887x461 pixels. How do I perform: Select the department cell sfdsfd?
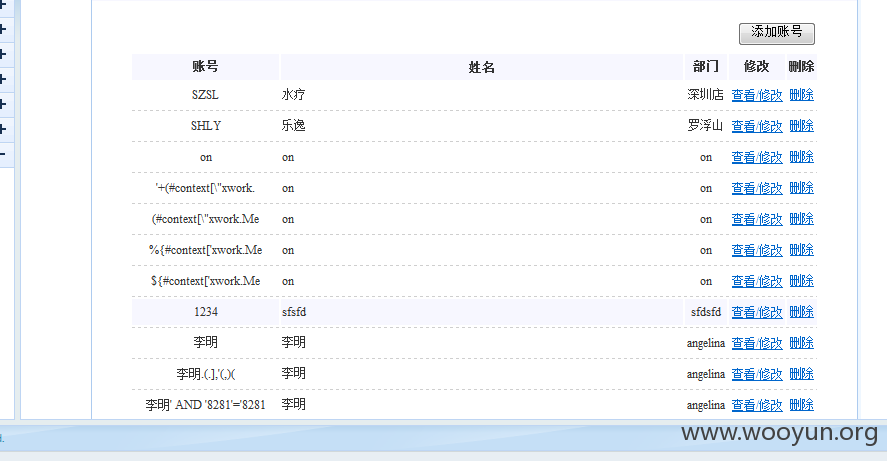tap(705, 312)
